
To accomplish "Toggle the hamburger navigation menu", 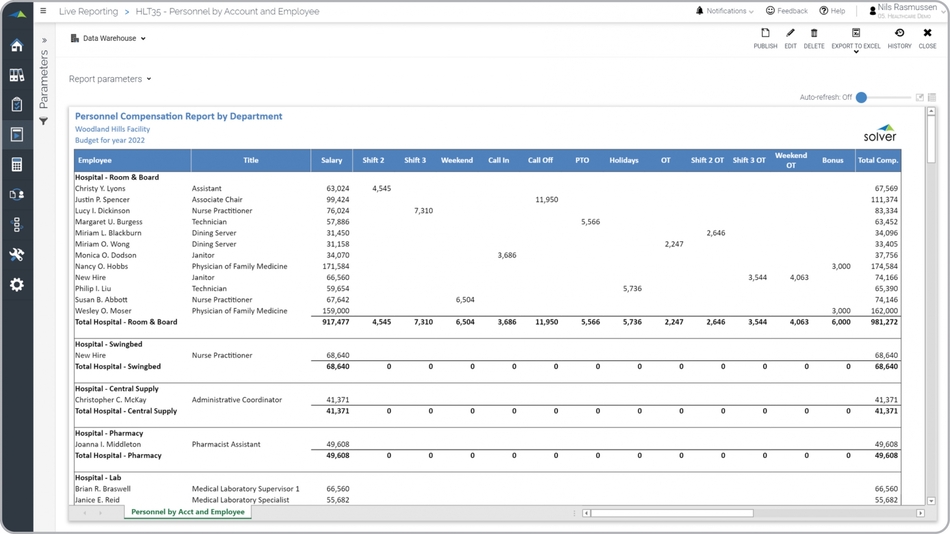I will pyautogui.click(x=43, y=12).
